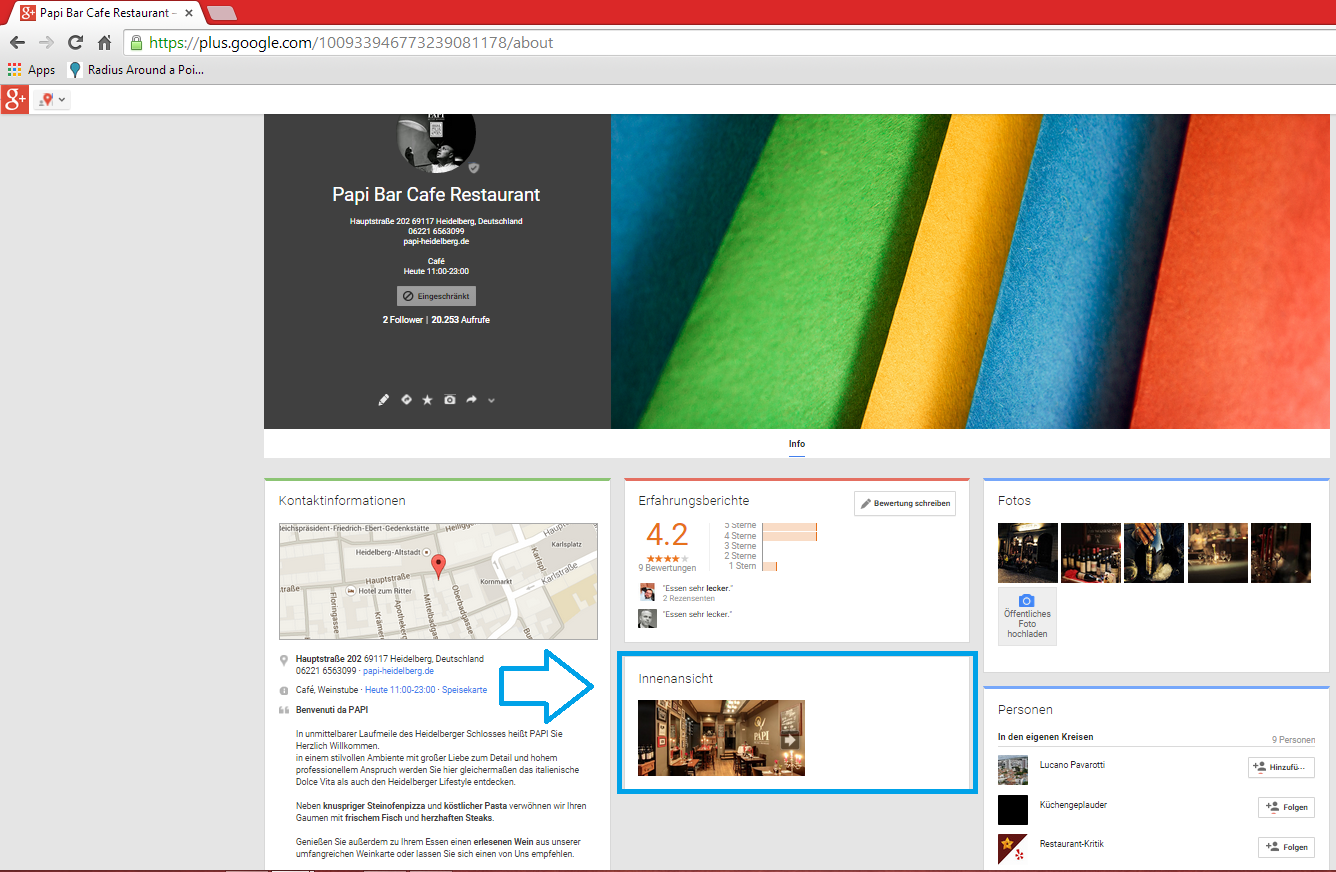This screenshot has height=872, width=1336.
Task: Click Heute 11:00-23:00 opening hours link
Action: pos(400,690)
